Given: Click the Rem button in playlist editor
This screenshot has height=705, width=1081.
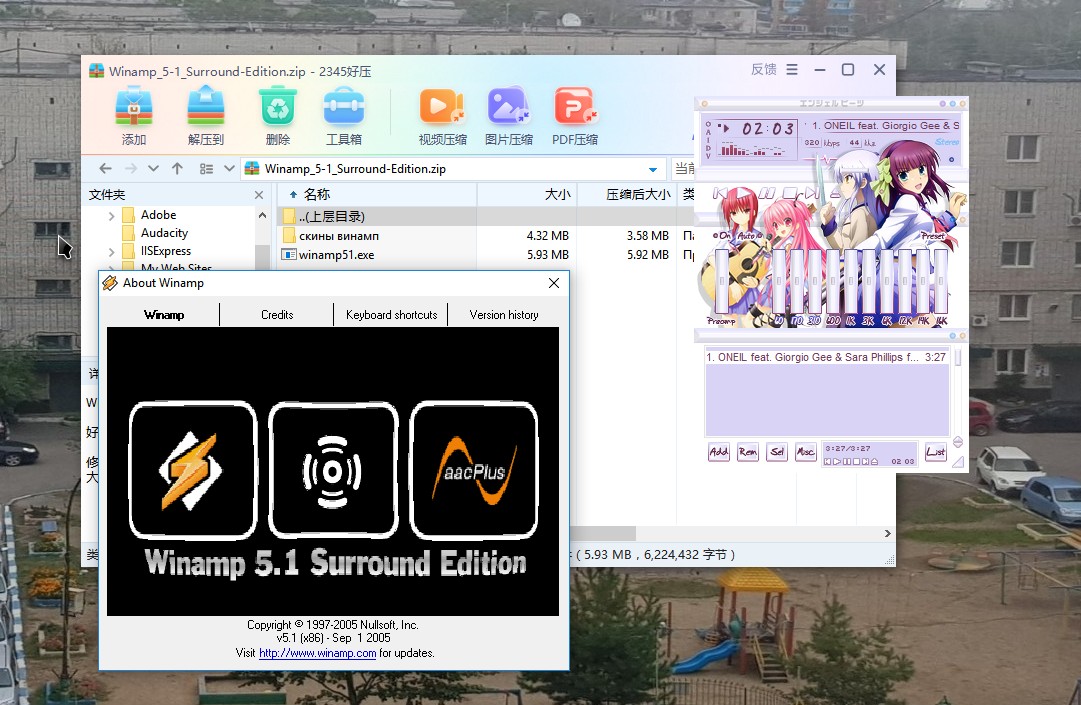Looking at the screenshot, I should point(748,452).
